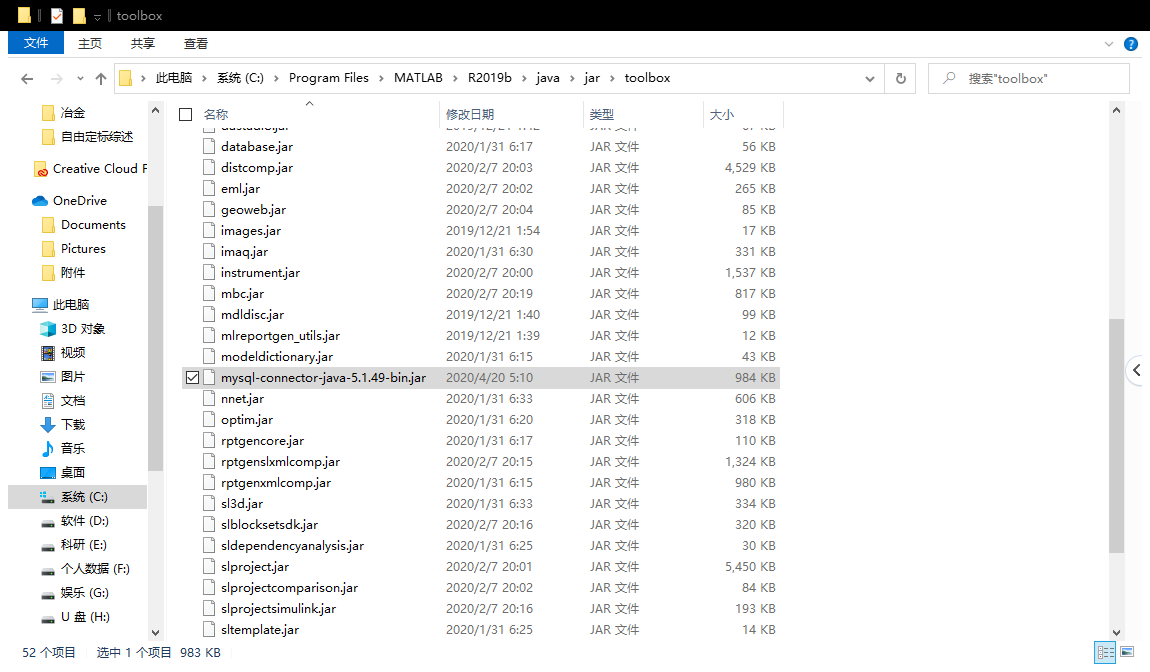The width and height of the screenshot is (1150, 672).
Task: Open recent locations dropdown arrow
Action: 80,78
